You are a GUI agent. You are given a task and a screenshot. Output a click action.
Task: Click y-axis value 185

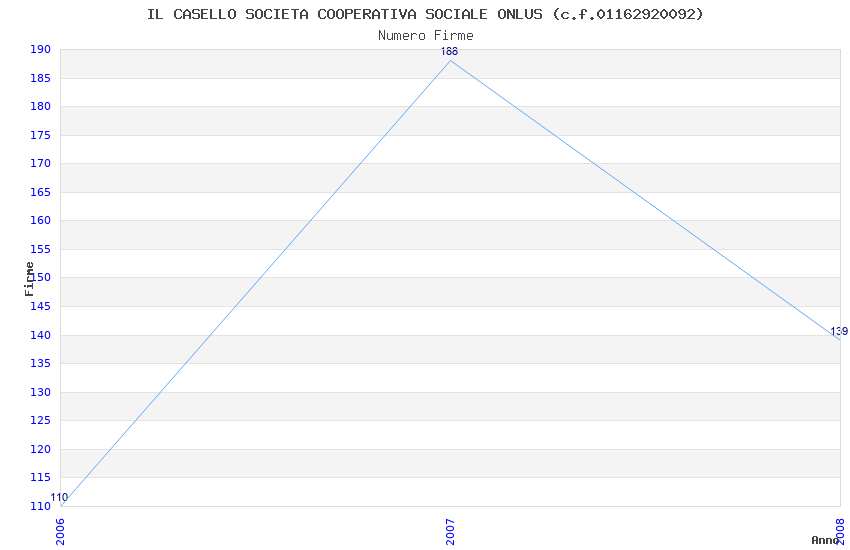(x=40, y=78)
